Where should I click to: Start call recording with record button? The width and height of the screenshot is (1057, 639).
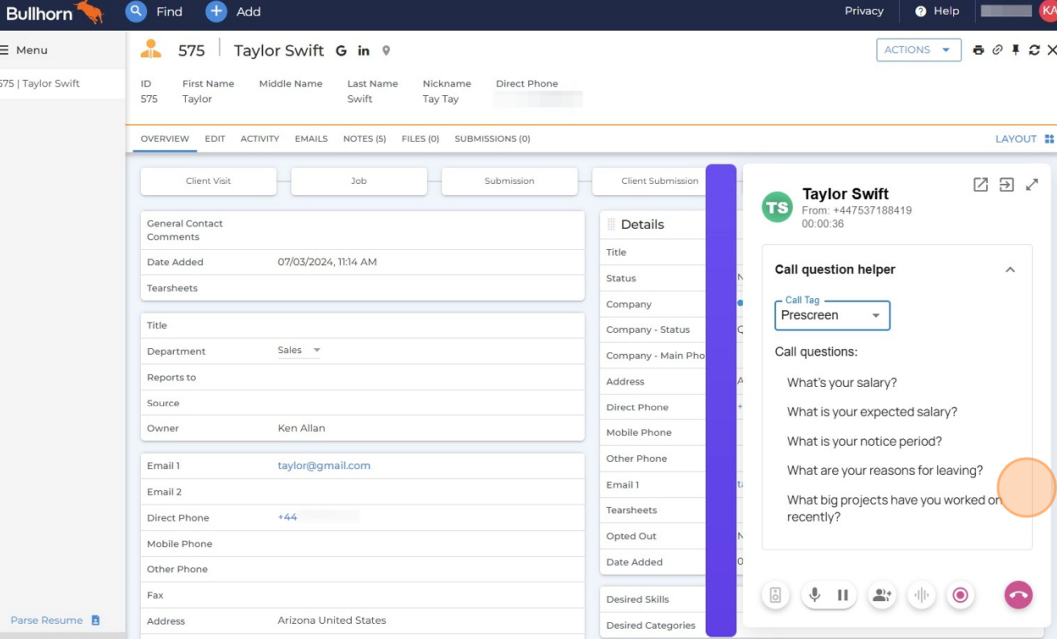(x=960, y=595)
